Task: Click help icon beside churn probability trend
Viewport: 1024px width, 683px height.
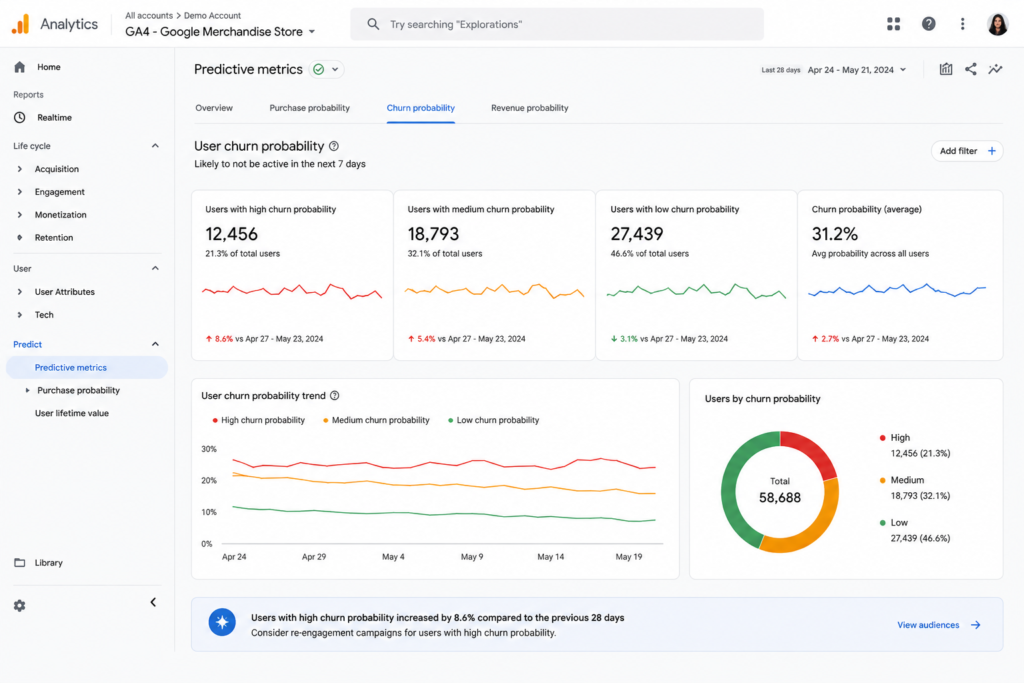Action: tap(334, 396)
